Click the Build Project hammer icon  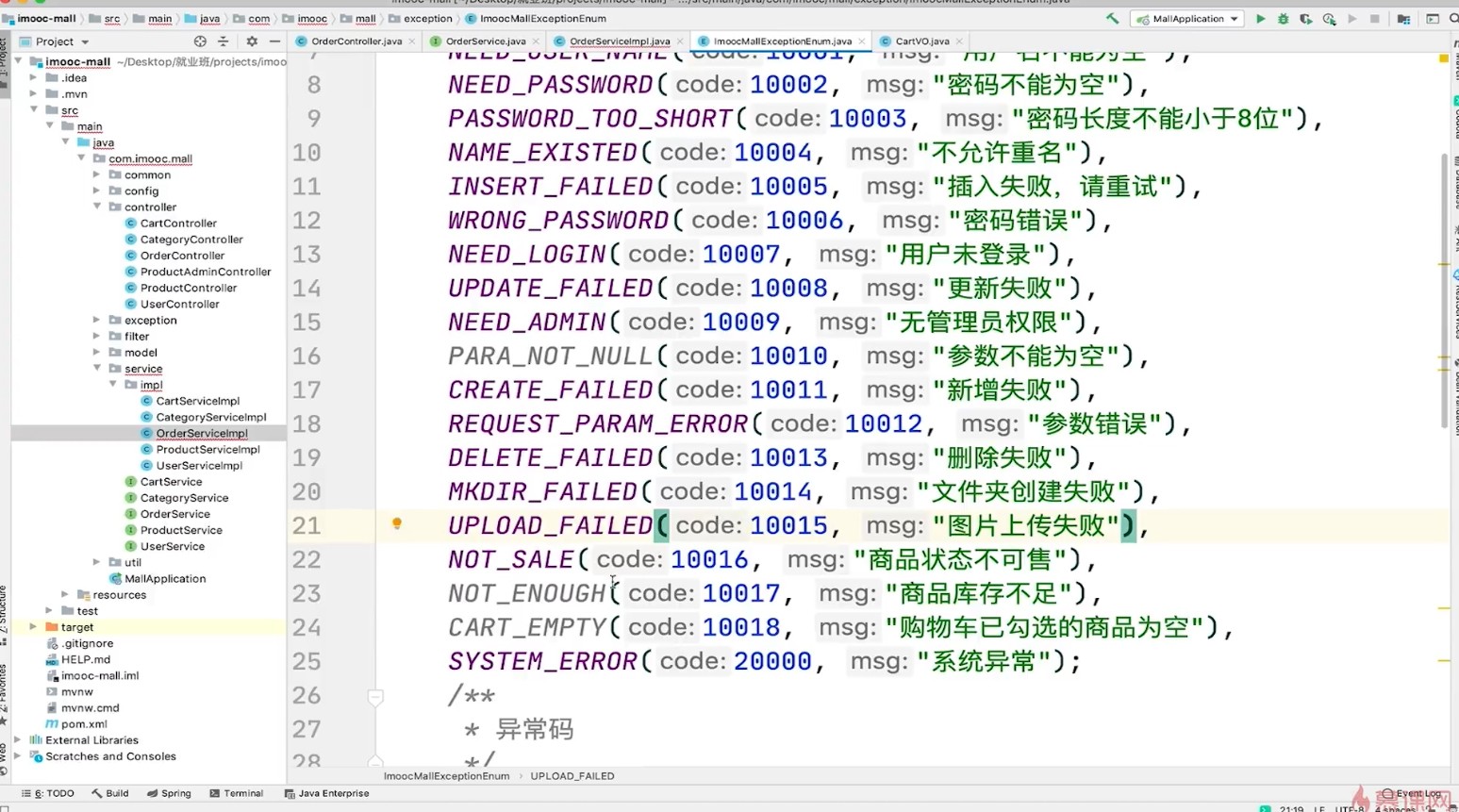tap(1112, 19)
